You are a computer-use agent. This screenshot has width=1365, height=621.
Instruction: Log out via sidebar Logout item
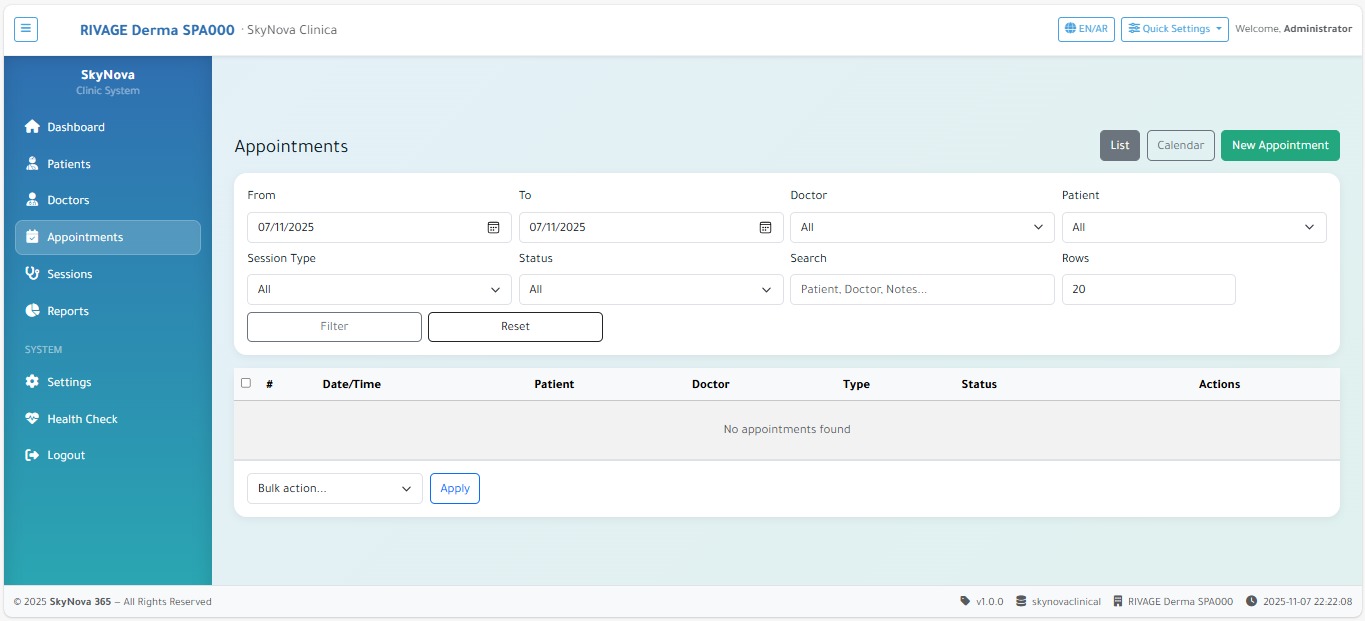[x=66, y=455]
